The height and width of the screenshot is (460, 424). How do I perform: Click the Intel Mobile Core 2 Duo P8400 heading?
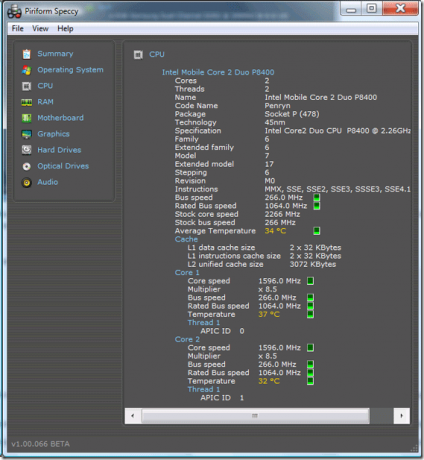pyautogui.click(x=218, y=72)
